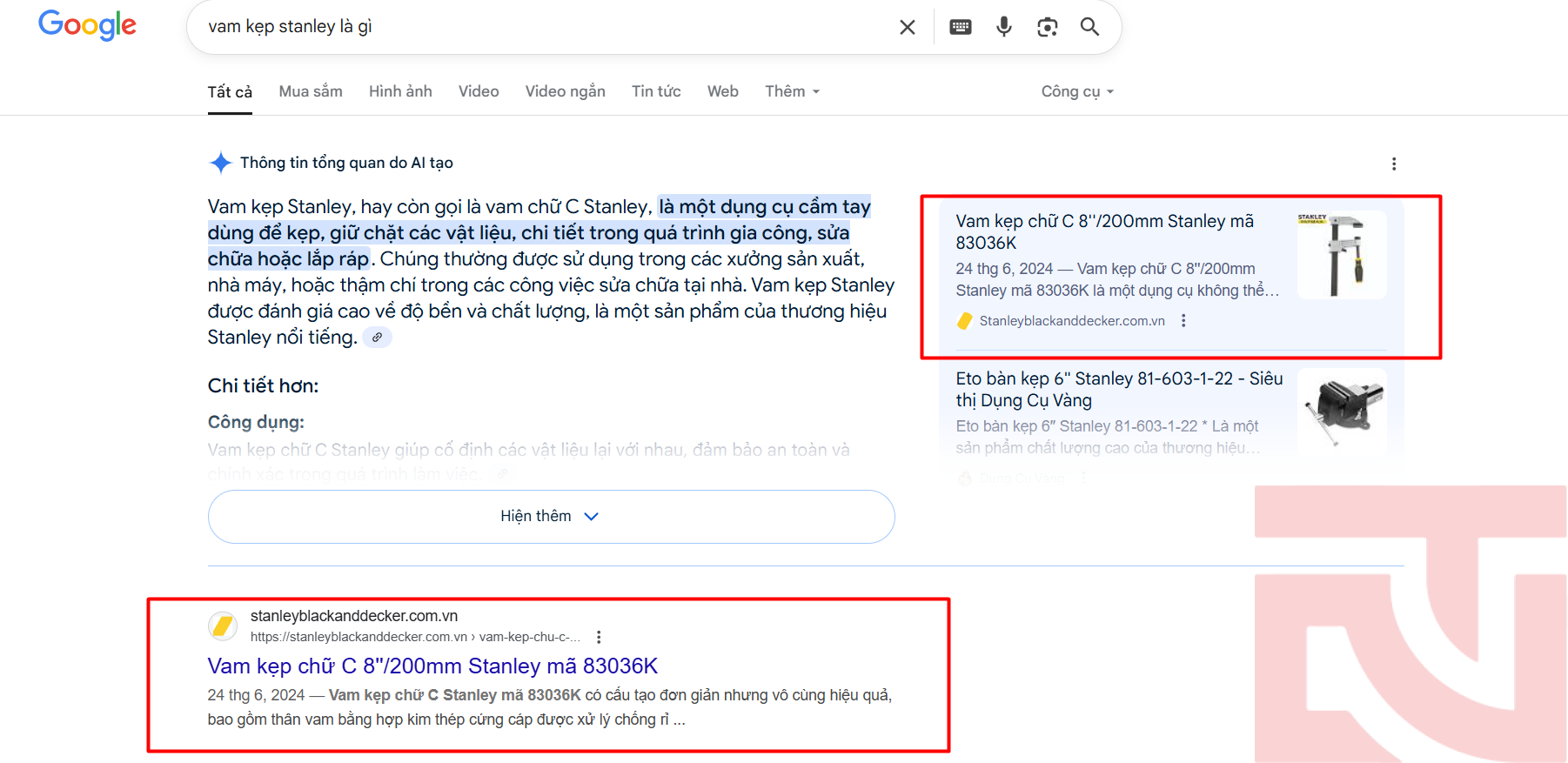This screenshot has height=763, width=1568.
Task: Open the Công cụ tools dropdown
Action: pyautogui.click(x=1077, y=91)
